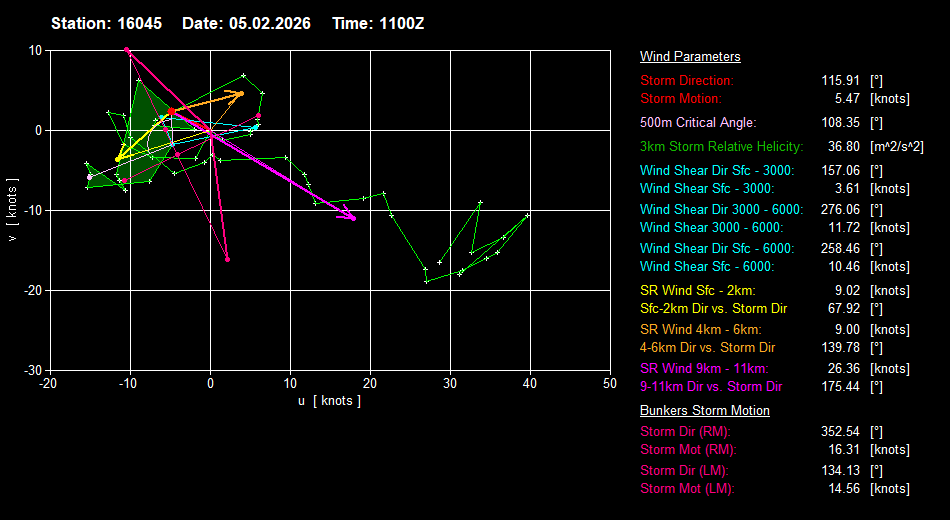This screenshot has width=950, height=520.
Task: Click the magenta SR wind arrow tip
Action: click(x=353, y=217)
